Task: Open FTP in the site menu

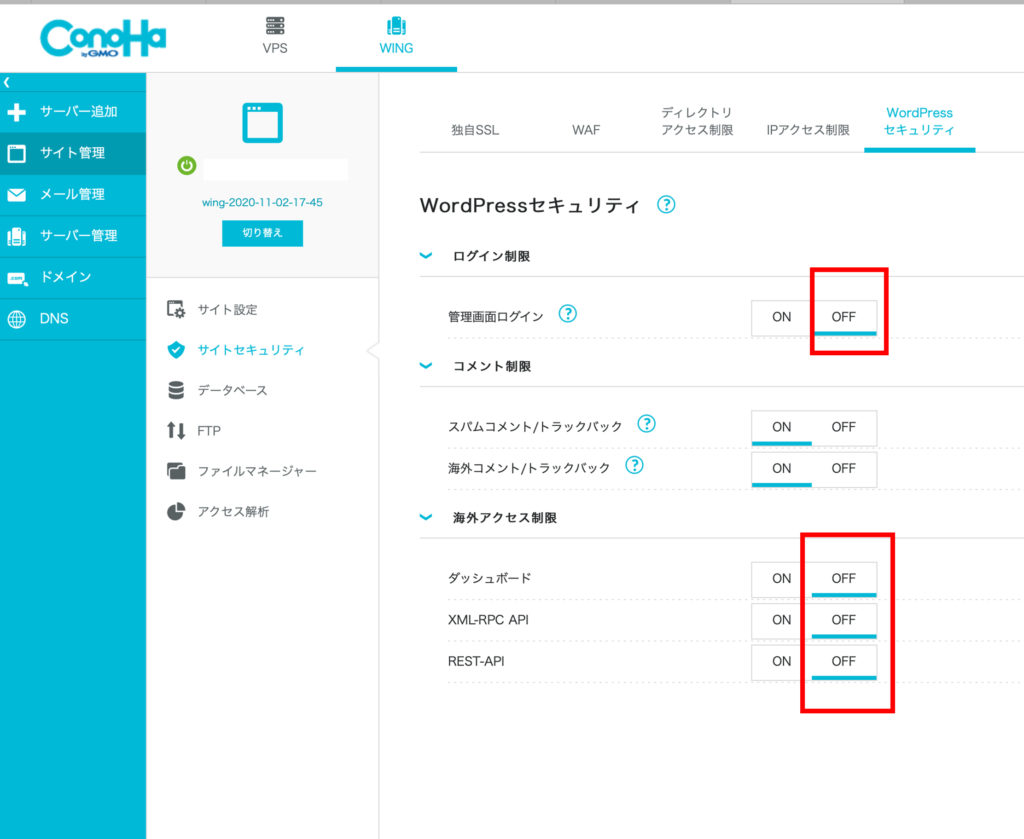Action: [209, 431]
